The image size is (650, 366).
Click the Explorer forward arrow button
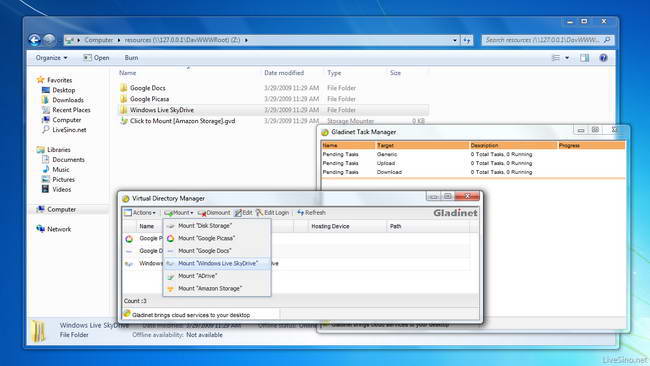point(49,40)
